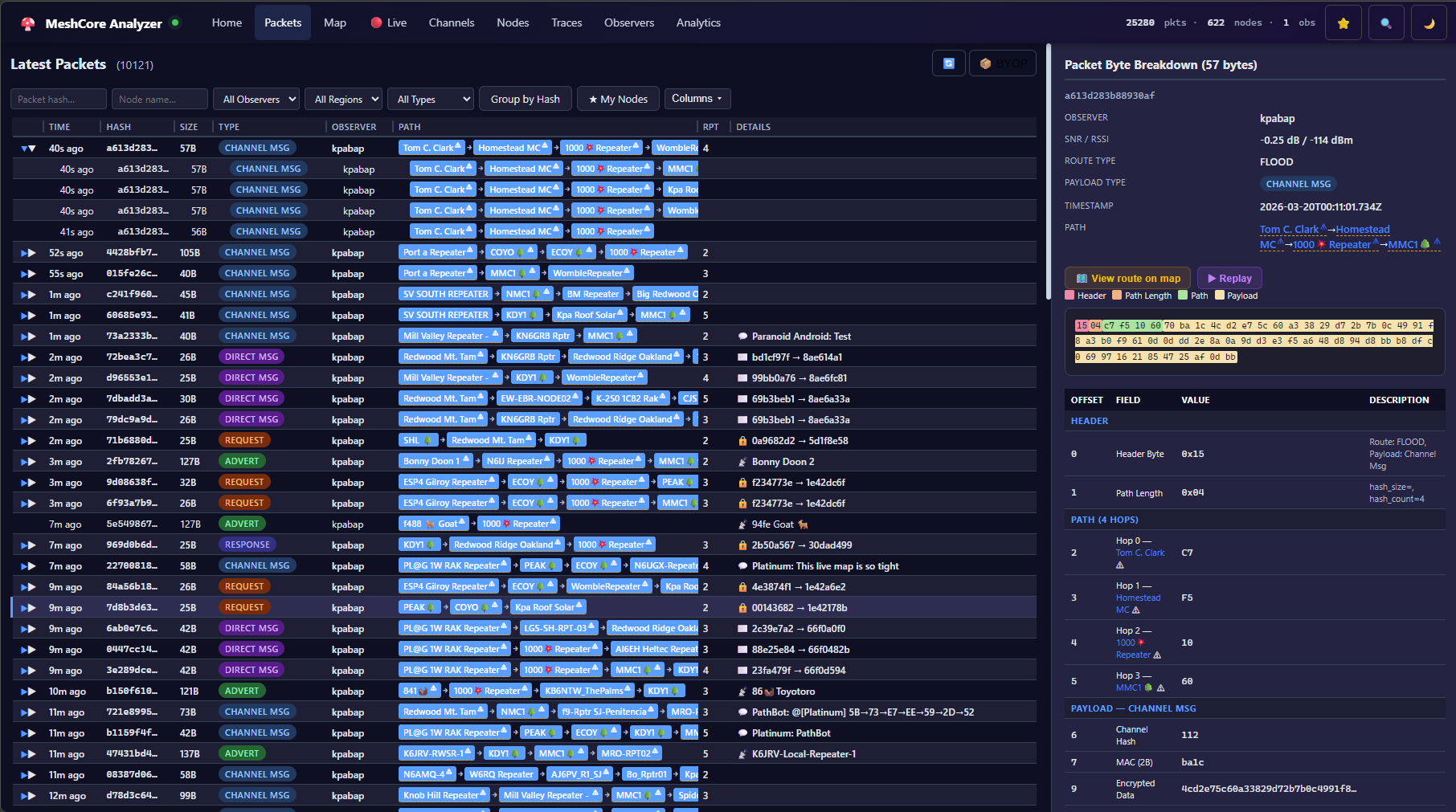This screenshot has width=1456, height=812.
Task: Toggle the My Nodes star filter
Action: [x=618, y=99]
